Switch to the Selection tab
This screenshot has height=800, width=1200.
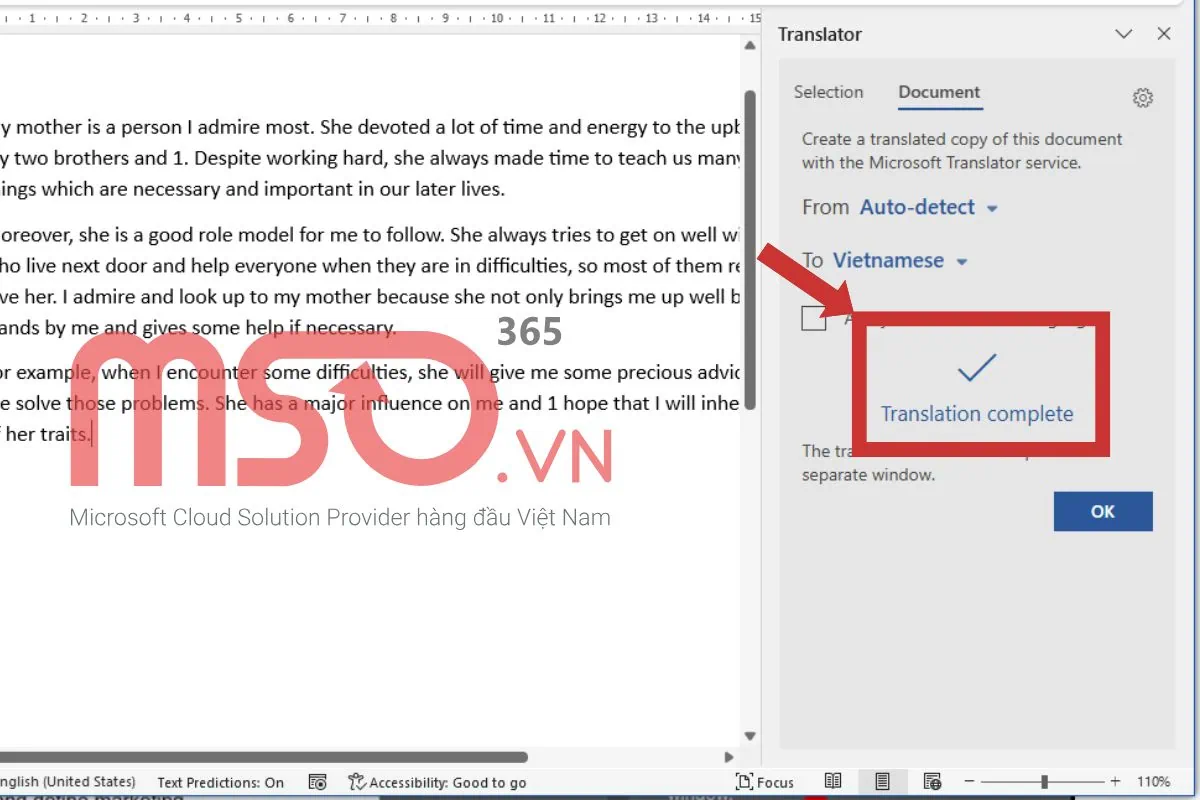tap(829, 91)
